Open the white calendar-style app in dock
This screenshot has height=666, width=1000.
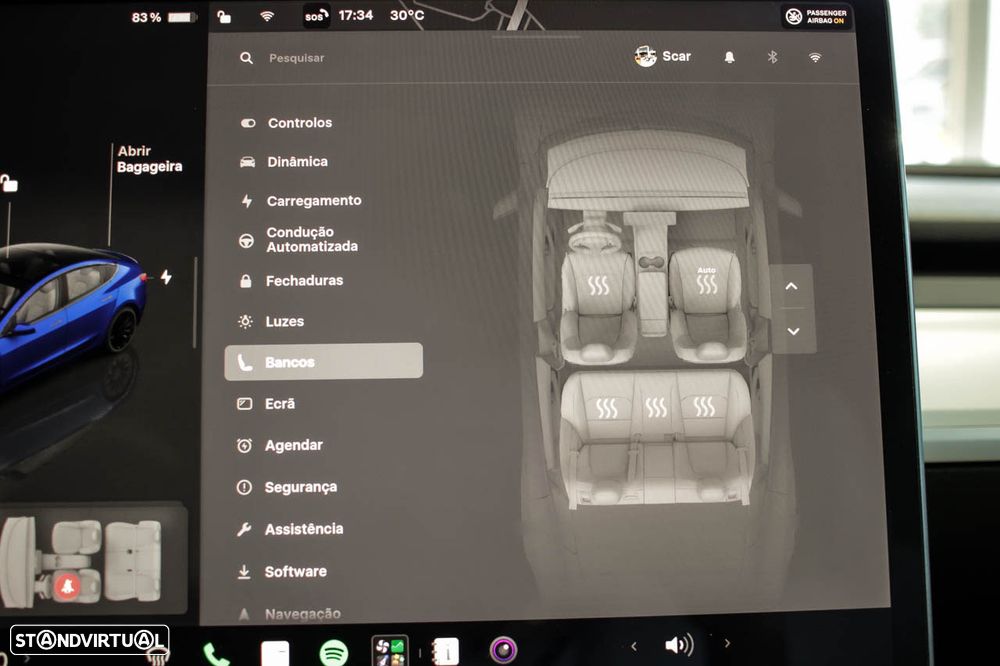[x=275, y=653]
